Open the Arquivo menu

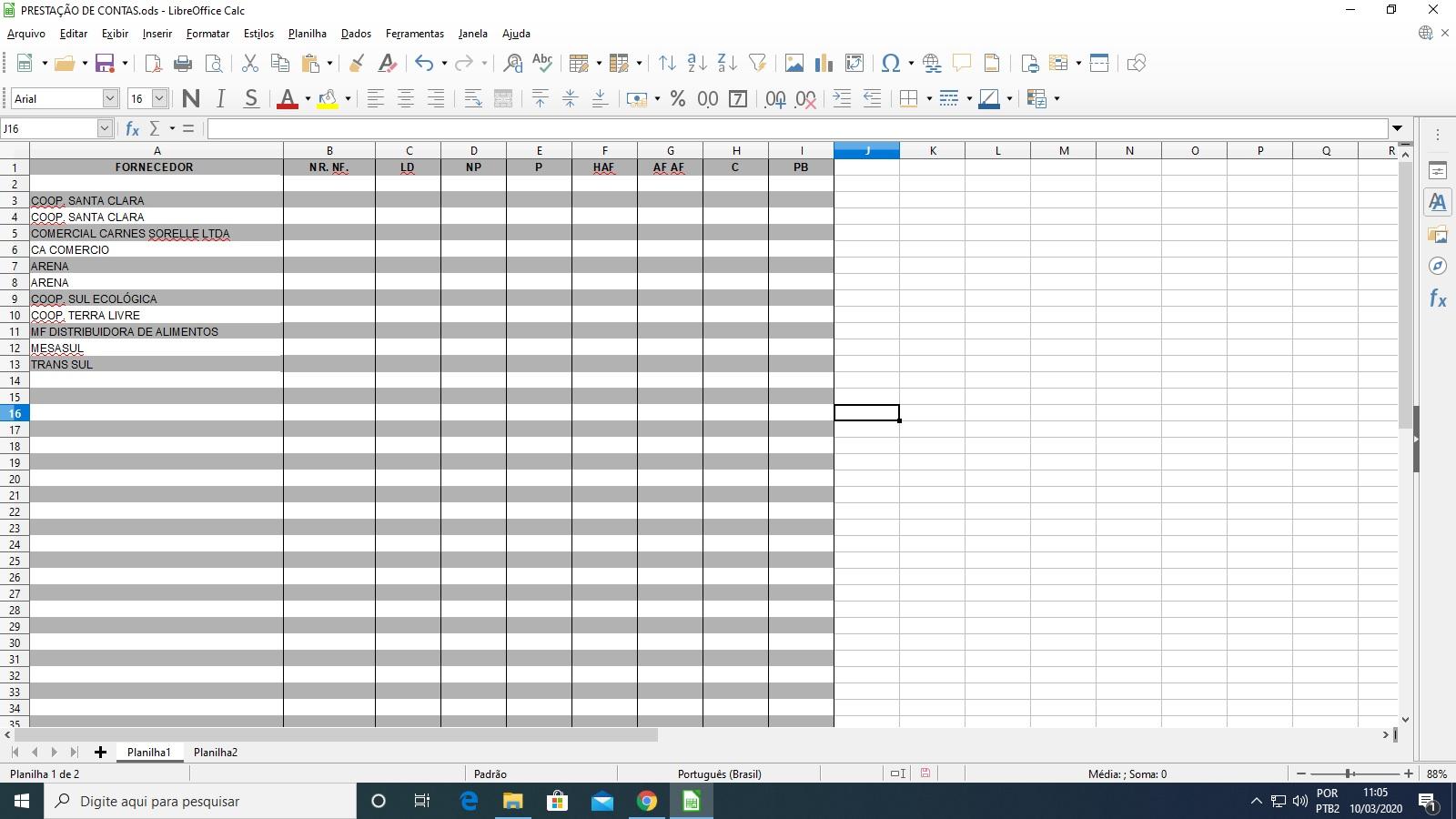[x=26, y=34]
